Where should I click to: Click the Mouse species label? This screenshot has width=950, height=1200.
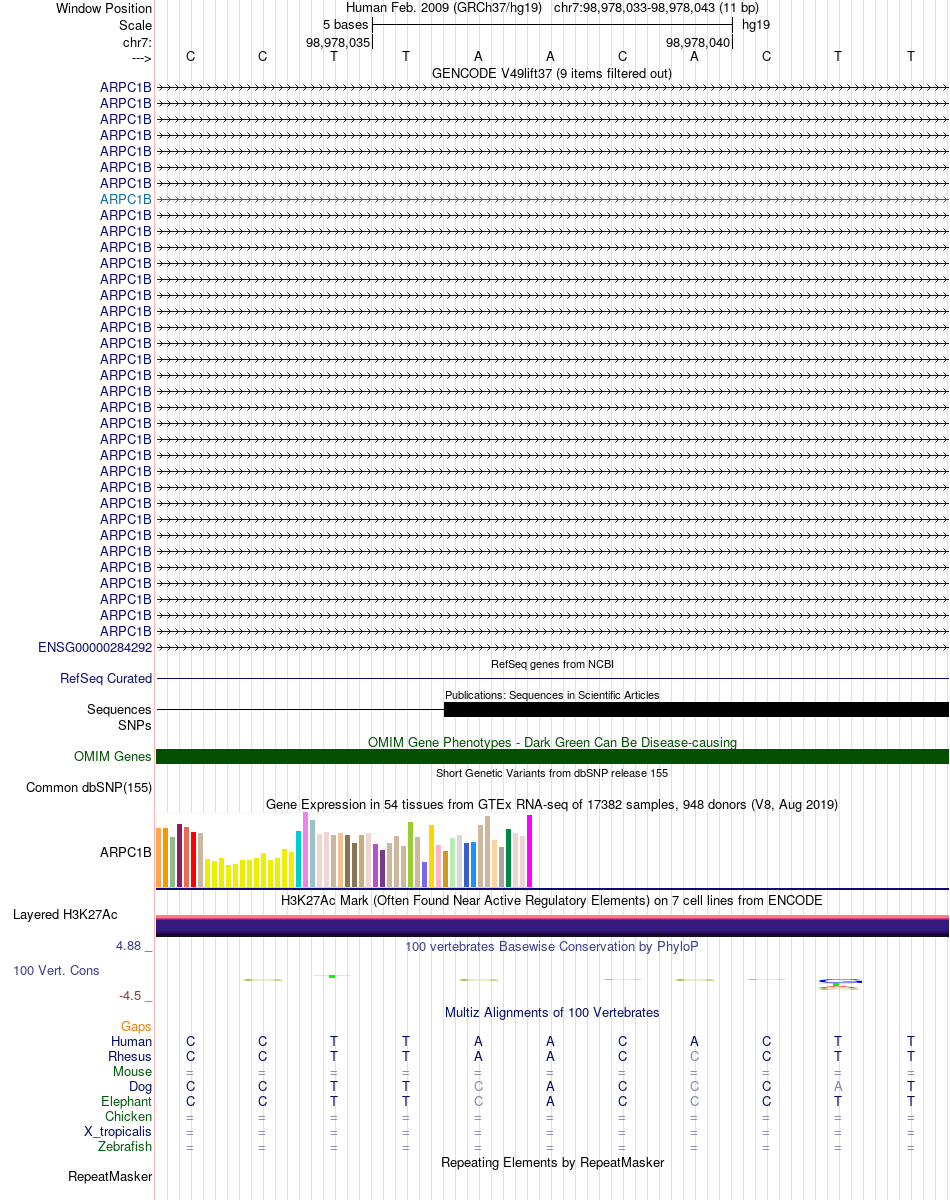tap(132, 1071)
